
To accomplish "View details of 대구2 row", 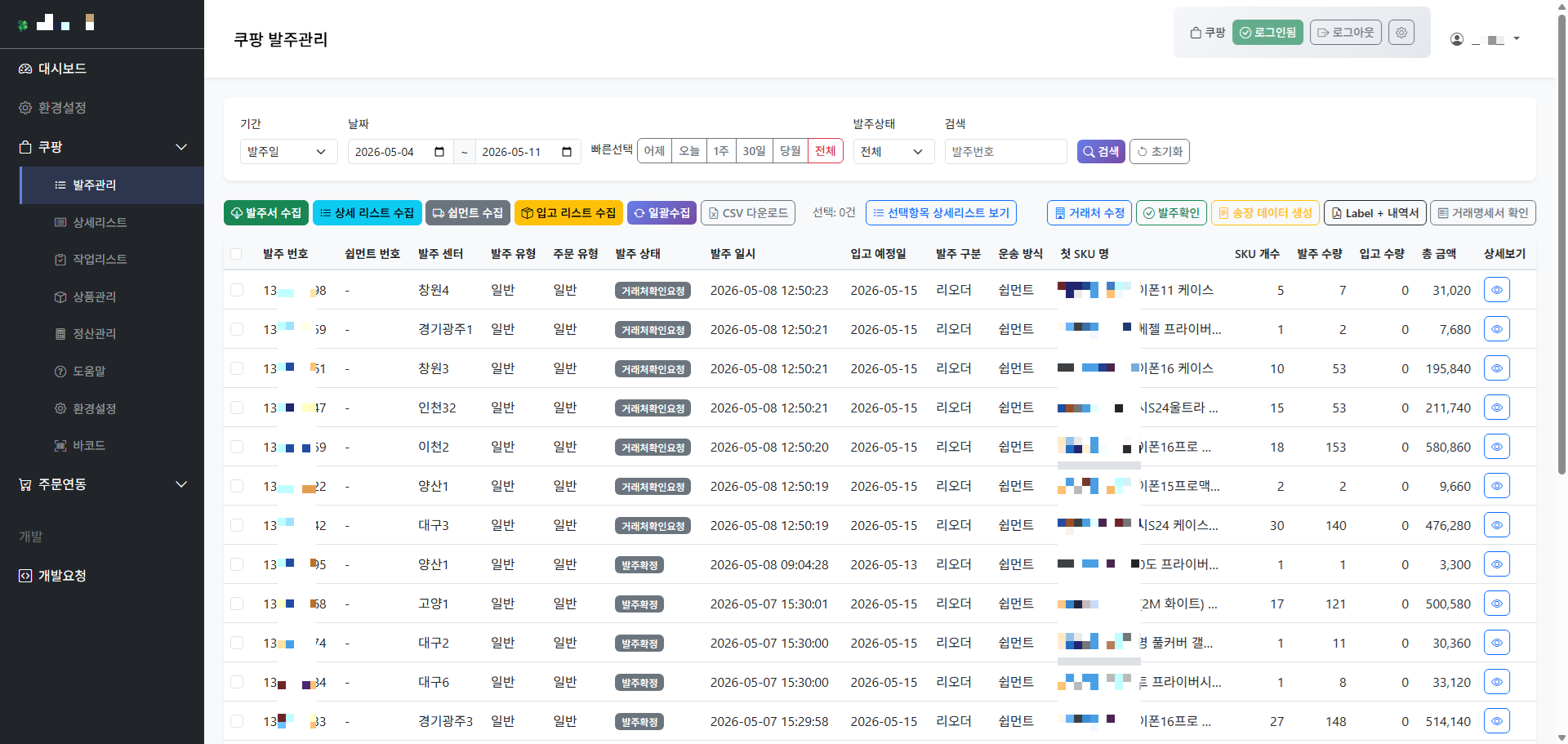I will (1497, 643).
